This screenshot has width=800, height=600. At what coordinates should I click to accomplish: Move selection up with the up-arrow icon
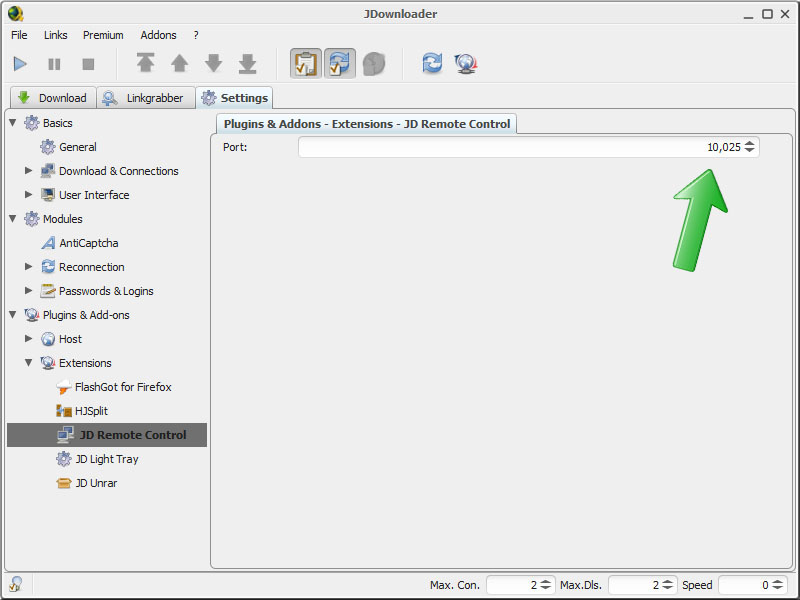(180, 63)
